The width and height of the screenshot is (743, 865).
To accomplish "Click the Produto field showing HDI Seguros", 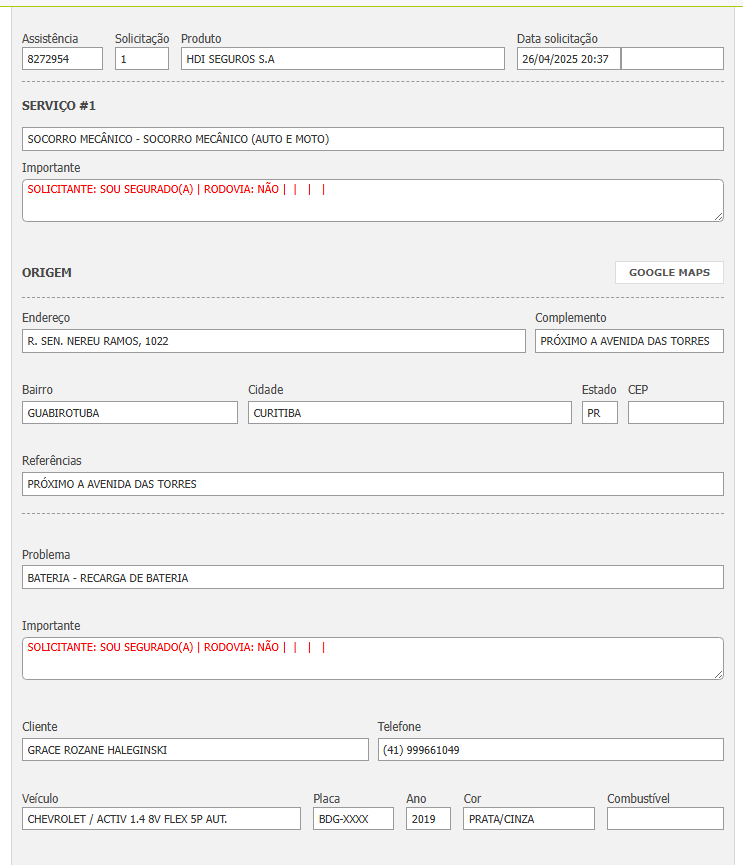I will tap(343, 59).
